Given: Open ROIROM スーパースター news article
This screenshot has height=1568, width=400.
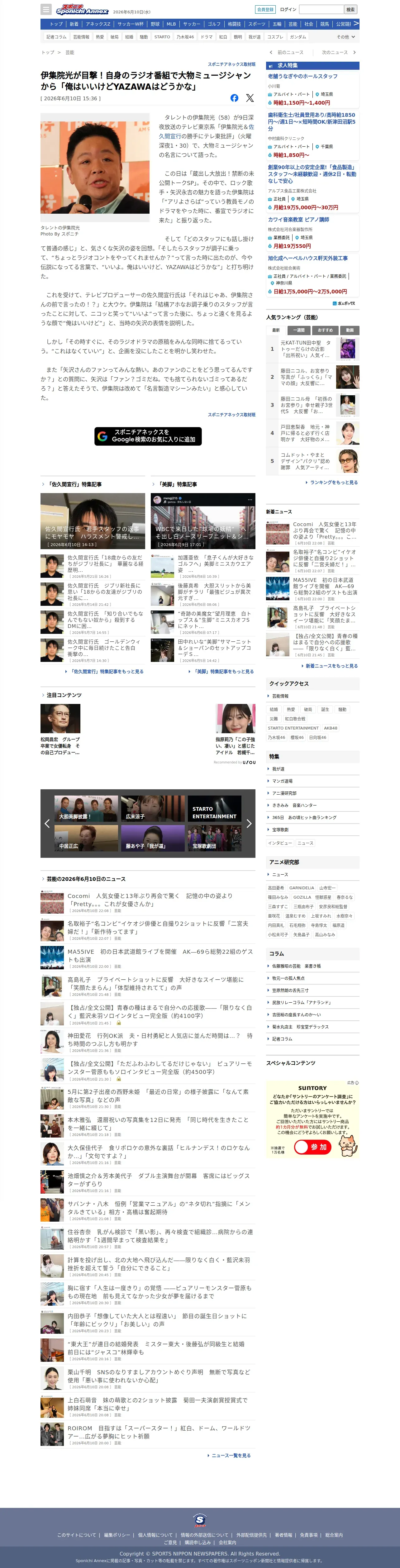Looking at the screenshot, I should pos(148,1435).
